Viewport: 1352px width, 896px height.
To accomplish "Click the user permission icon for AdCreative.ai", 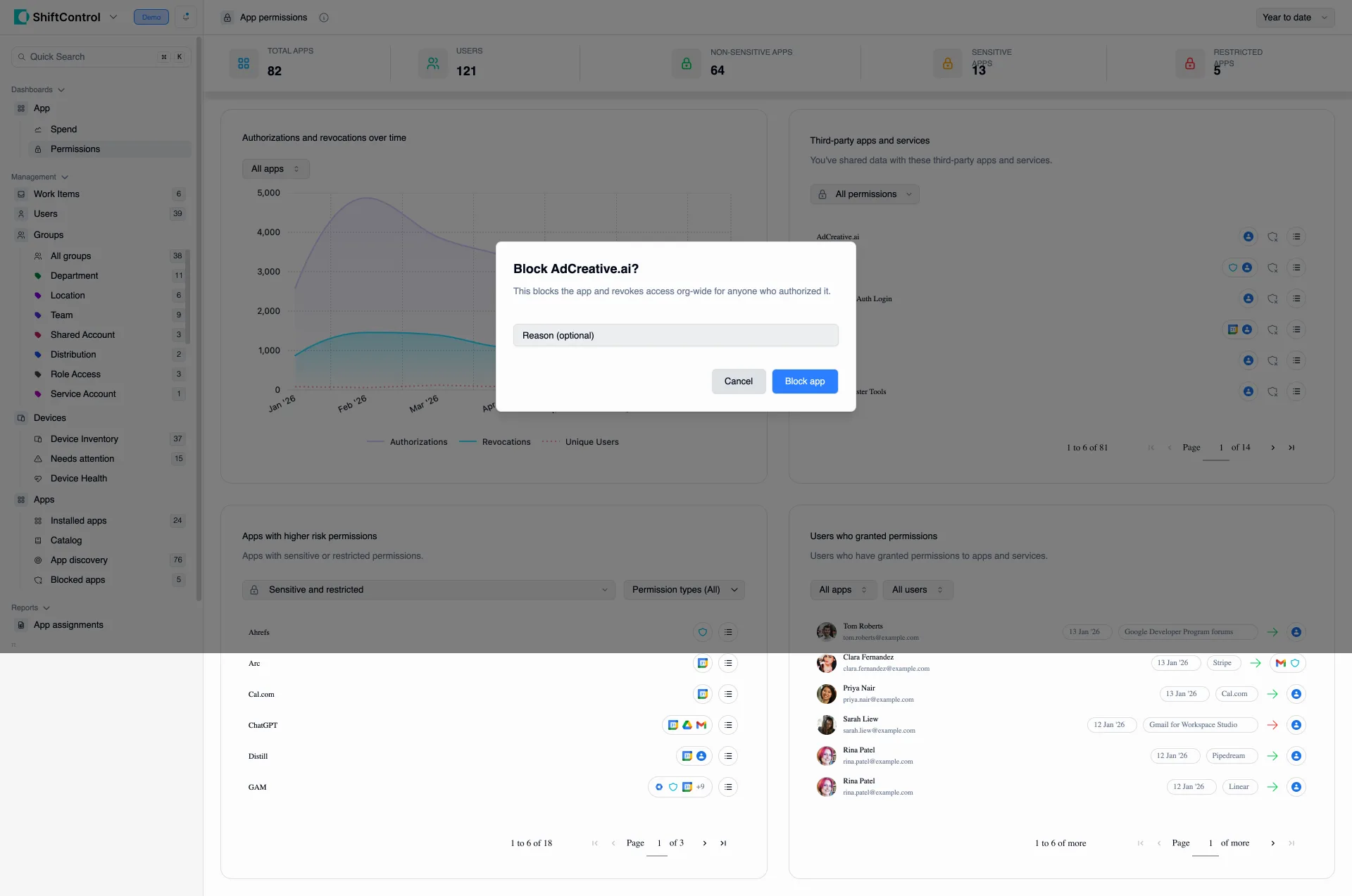I will click(1248, 237).
